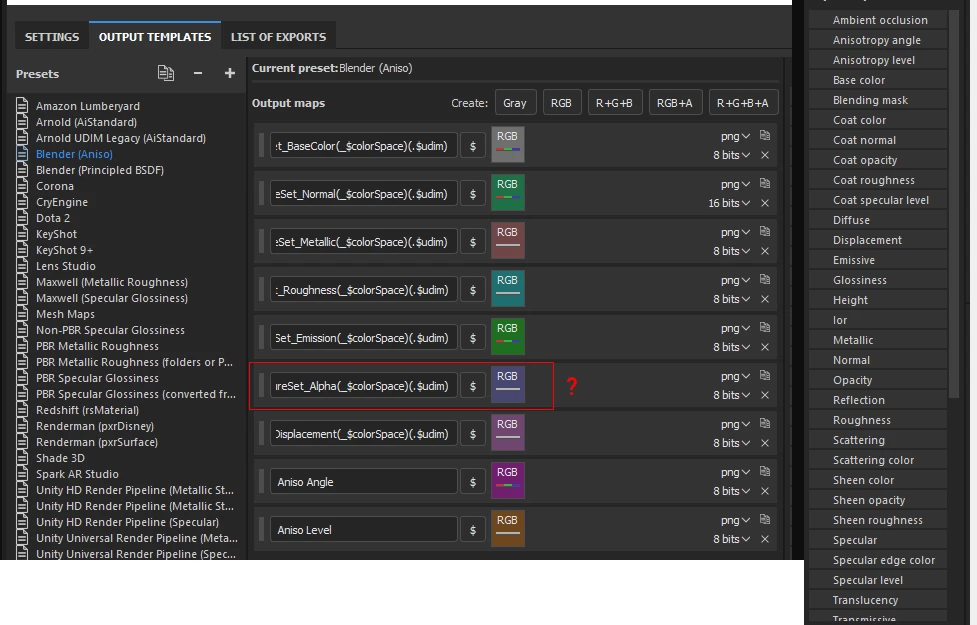Copy the Aniso Angle map row icon

coord(765,471)
